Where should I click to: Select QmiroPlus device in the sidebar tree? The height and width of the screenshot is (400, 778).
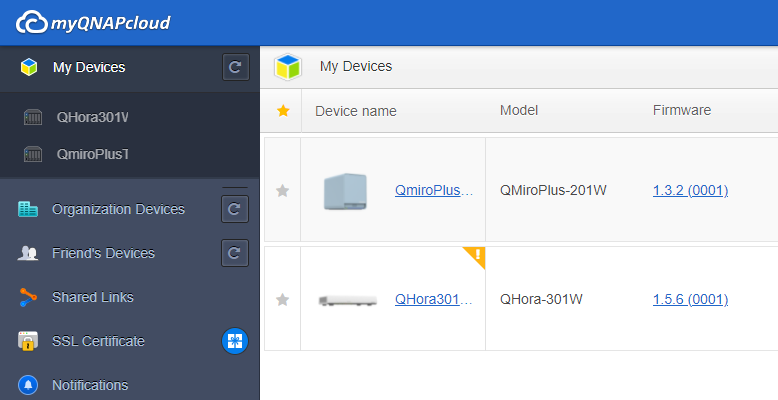pos(92,154)
